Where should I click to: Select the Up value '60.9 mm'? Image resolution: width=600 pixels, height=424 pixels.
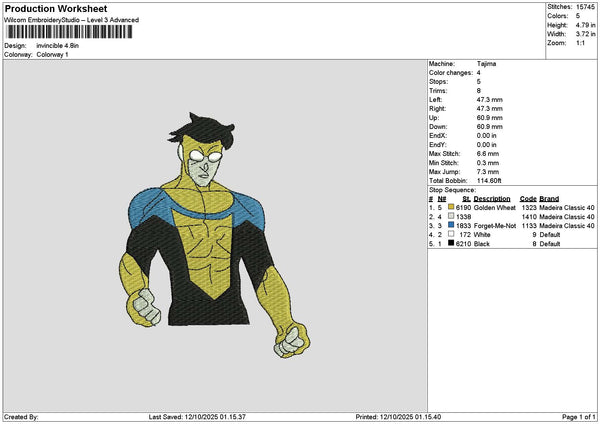tap(489, 117)
